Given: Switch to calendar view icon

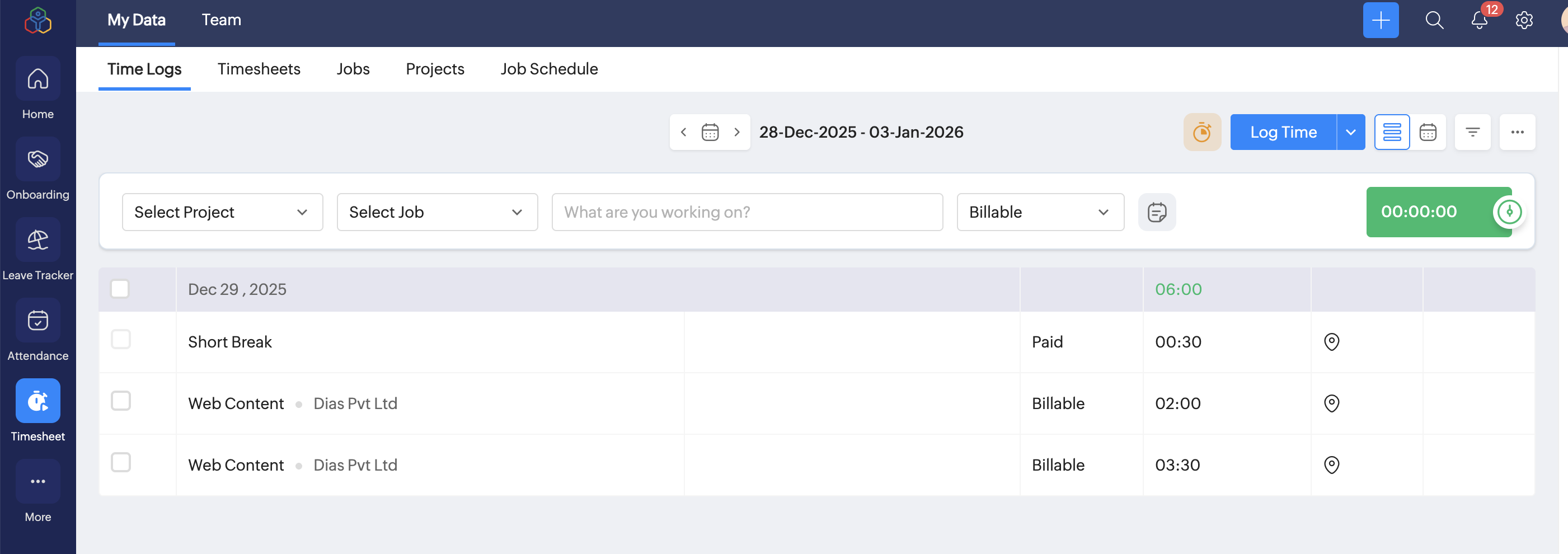Looking at the screenshot, I should pyautogui.click(x=1428, y=132).
